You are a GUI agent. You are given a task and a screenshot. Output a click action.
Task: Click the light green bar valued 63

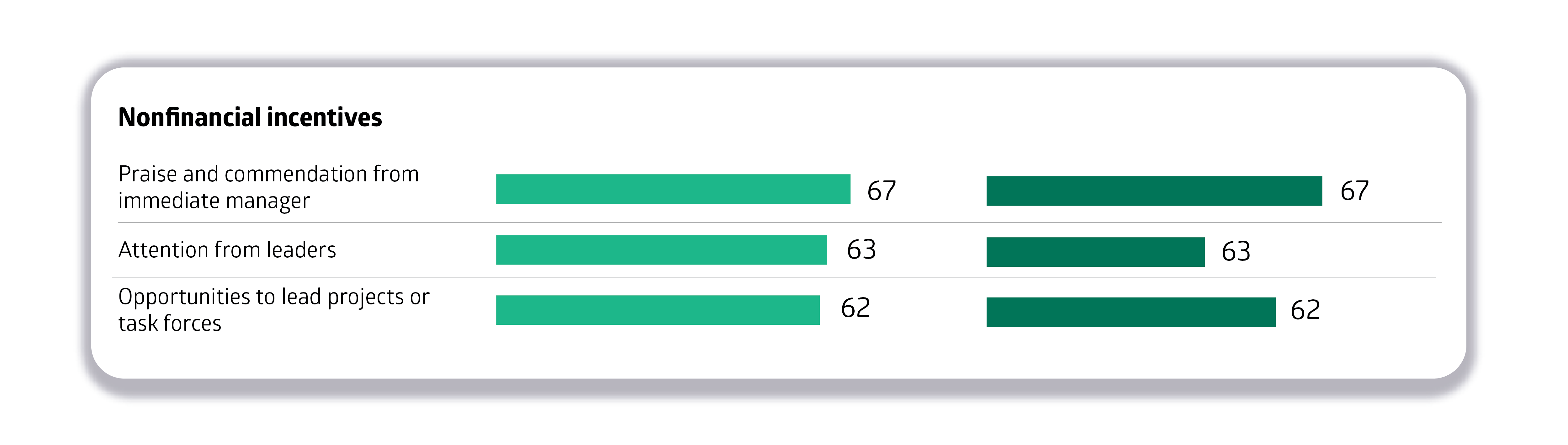point(661,249)
